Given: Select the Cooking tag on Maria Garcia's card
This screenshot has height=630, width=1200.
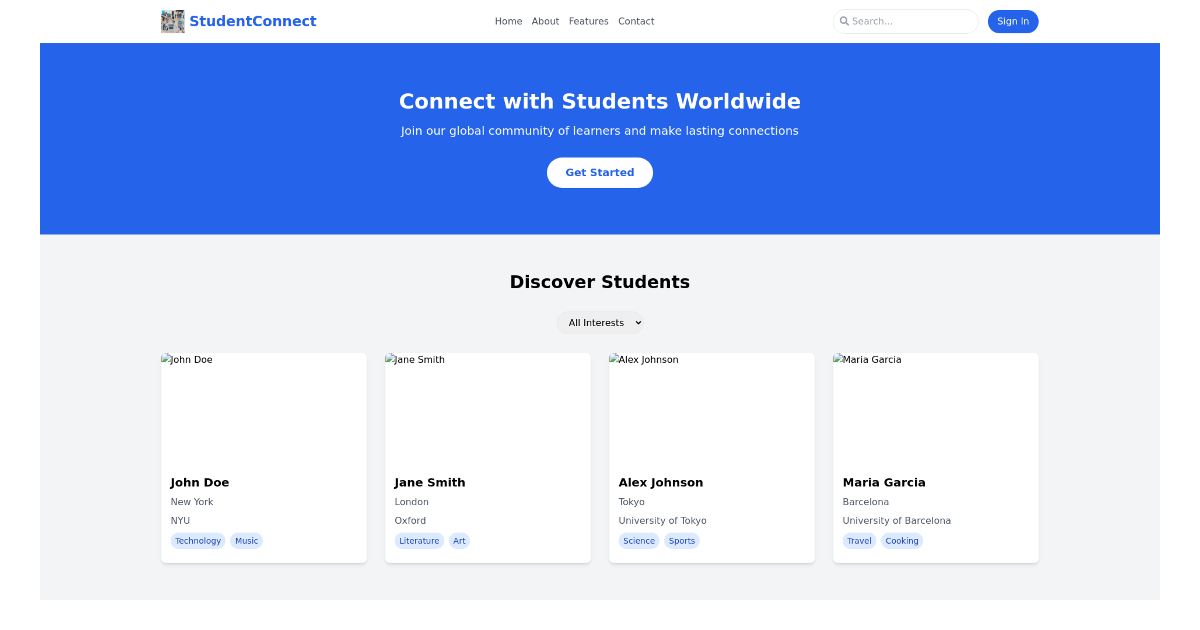Looking at the screenshot, I should [902, 541].
